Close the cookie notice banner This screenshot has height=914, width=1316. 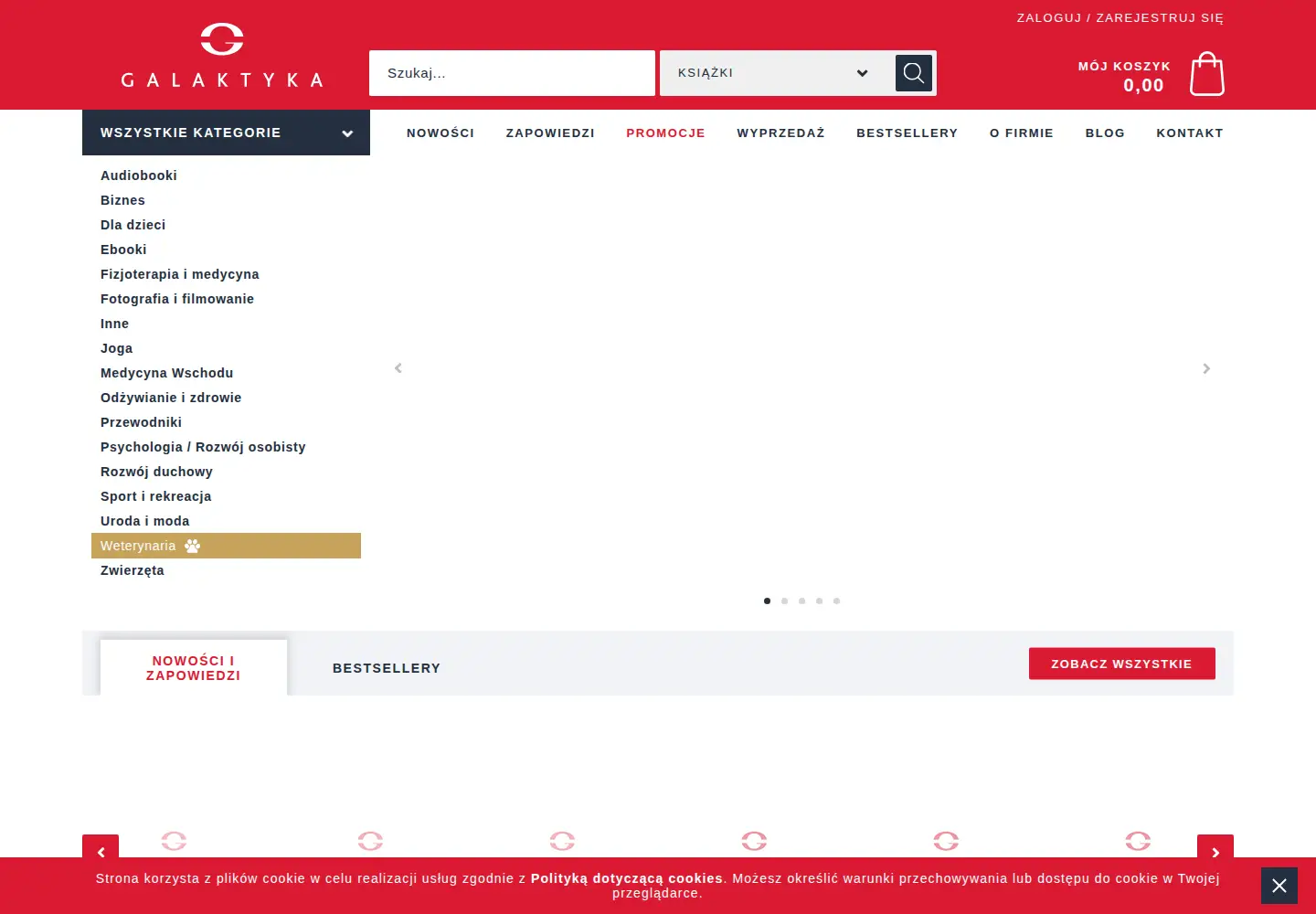click(x=1279, y=886)
